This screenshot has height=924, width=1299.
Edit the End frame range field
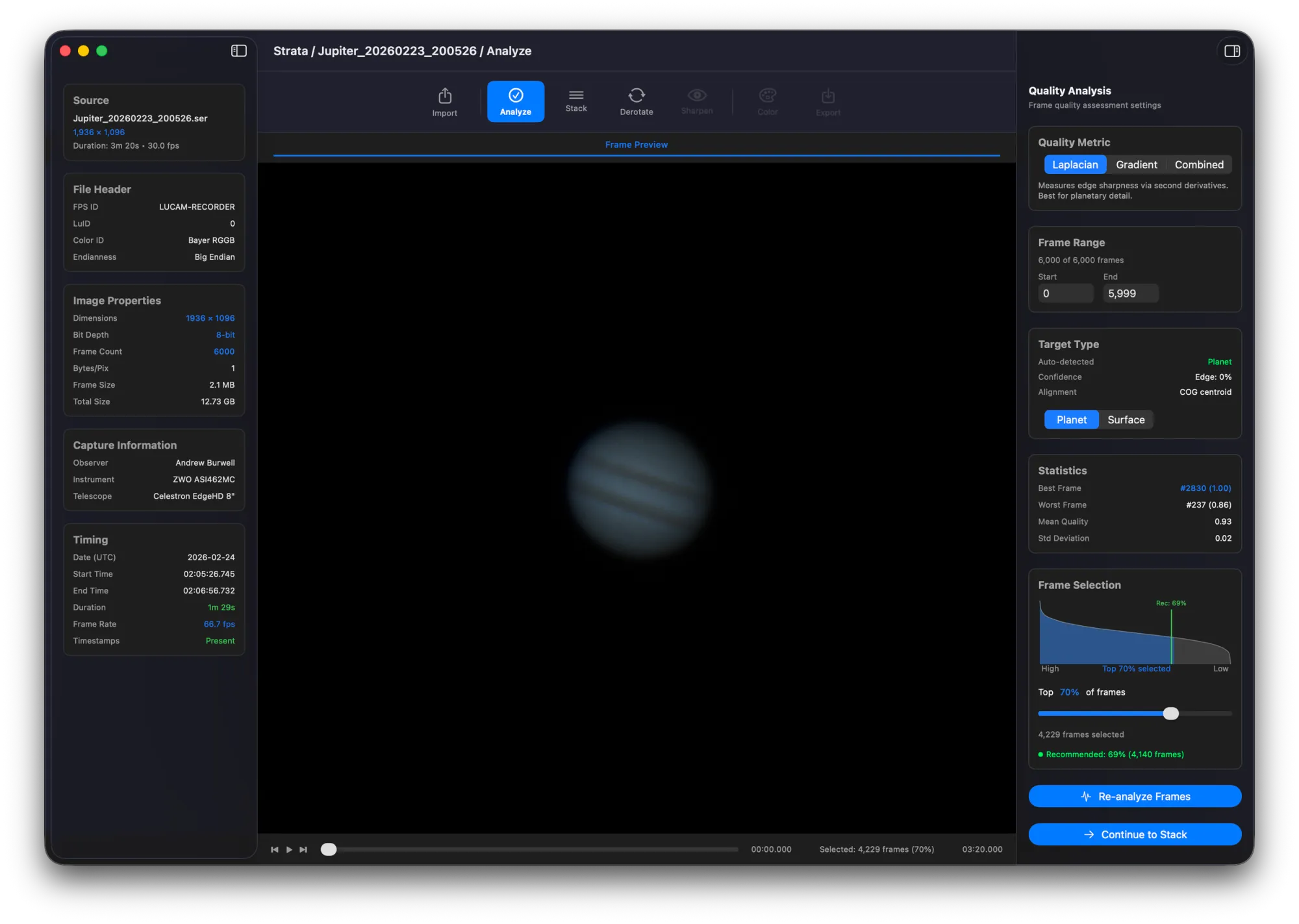point(1130,293)
